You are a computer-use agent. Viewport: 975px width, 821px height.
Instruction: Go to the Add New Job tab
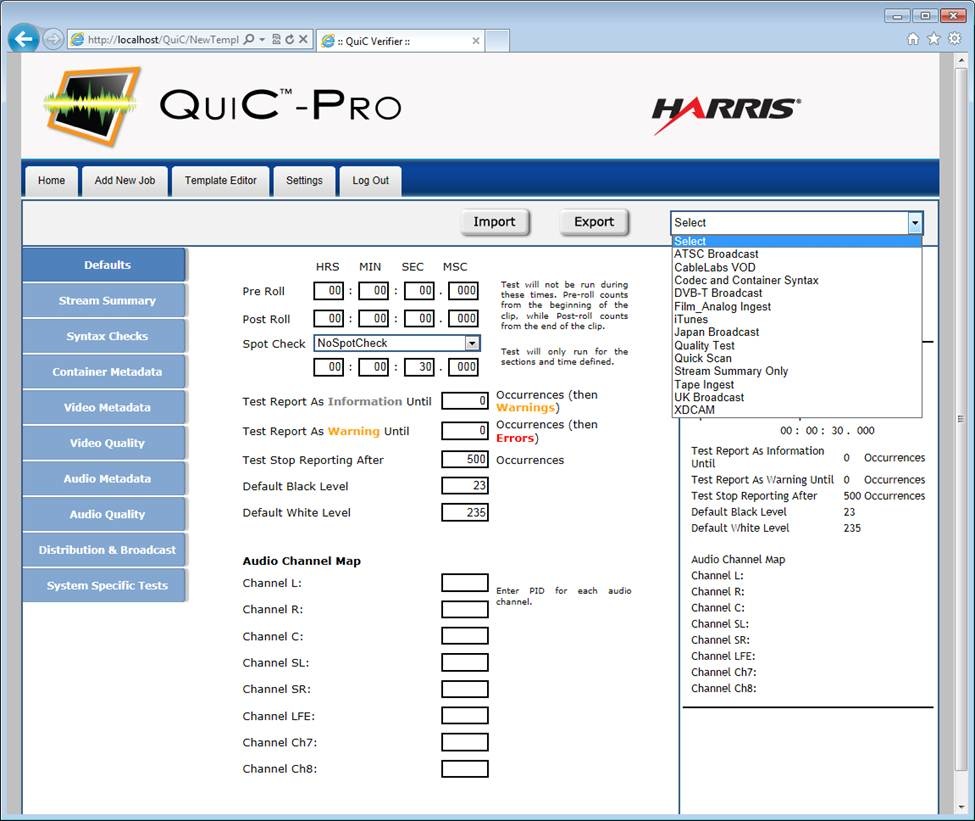[x=125, y=181]
